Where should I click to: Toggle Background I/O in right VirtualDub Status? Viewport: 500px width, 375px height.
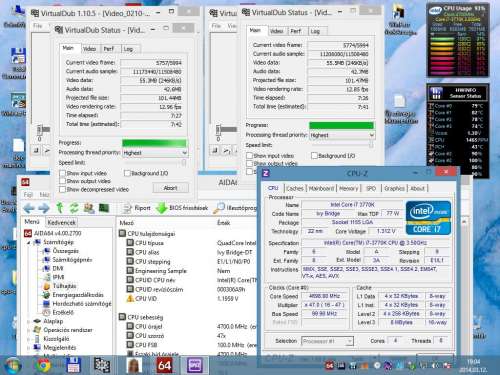[x=314, y=156]
